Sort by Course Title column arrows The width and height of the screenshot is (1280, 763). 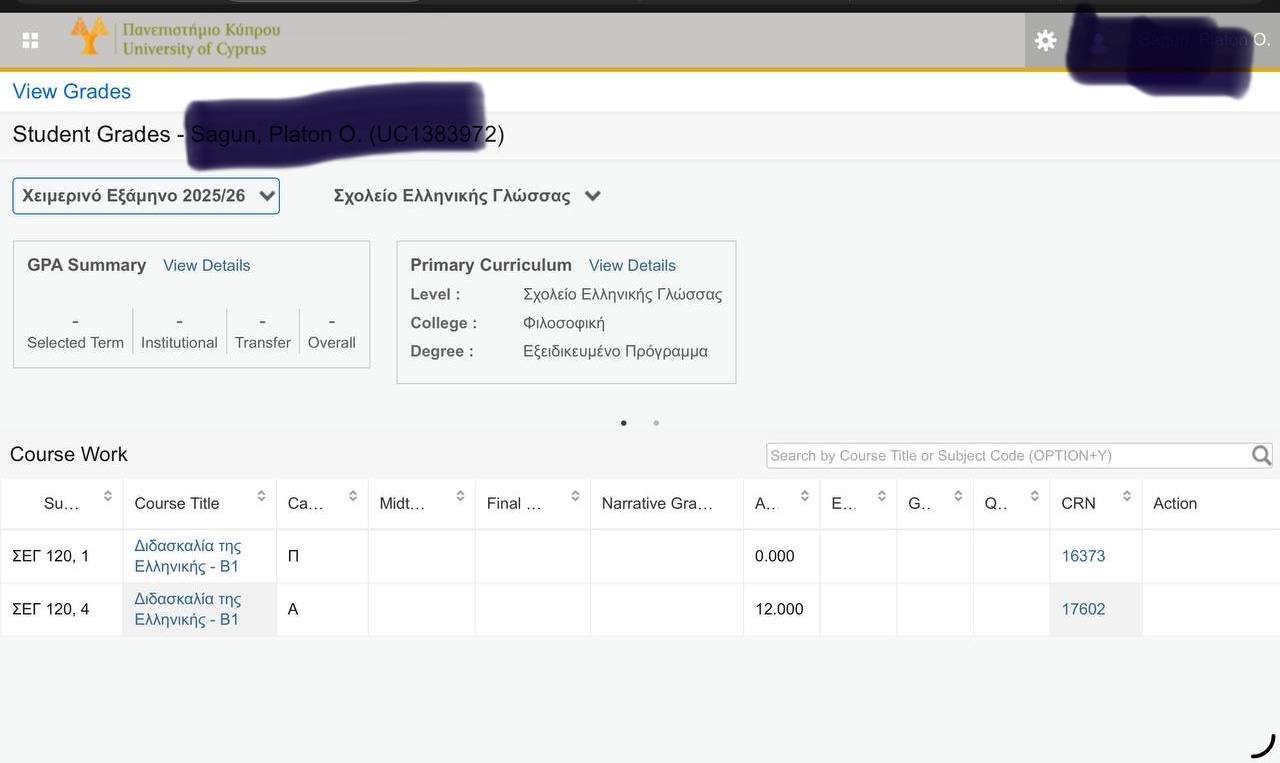261,496
